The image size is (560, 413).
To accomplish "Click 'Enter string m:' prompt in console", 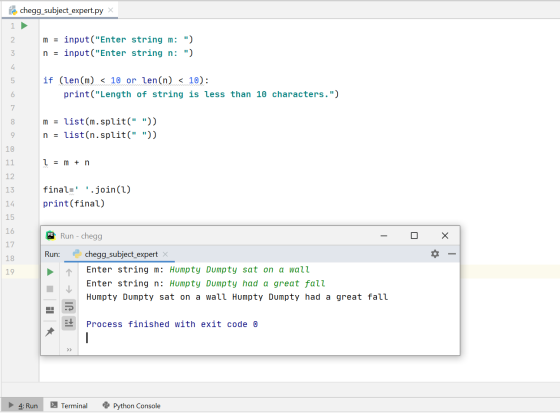I will point(125,270).
